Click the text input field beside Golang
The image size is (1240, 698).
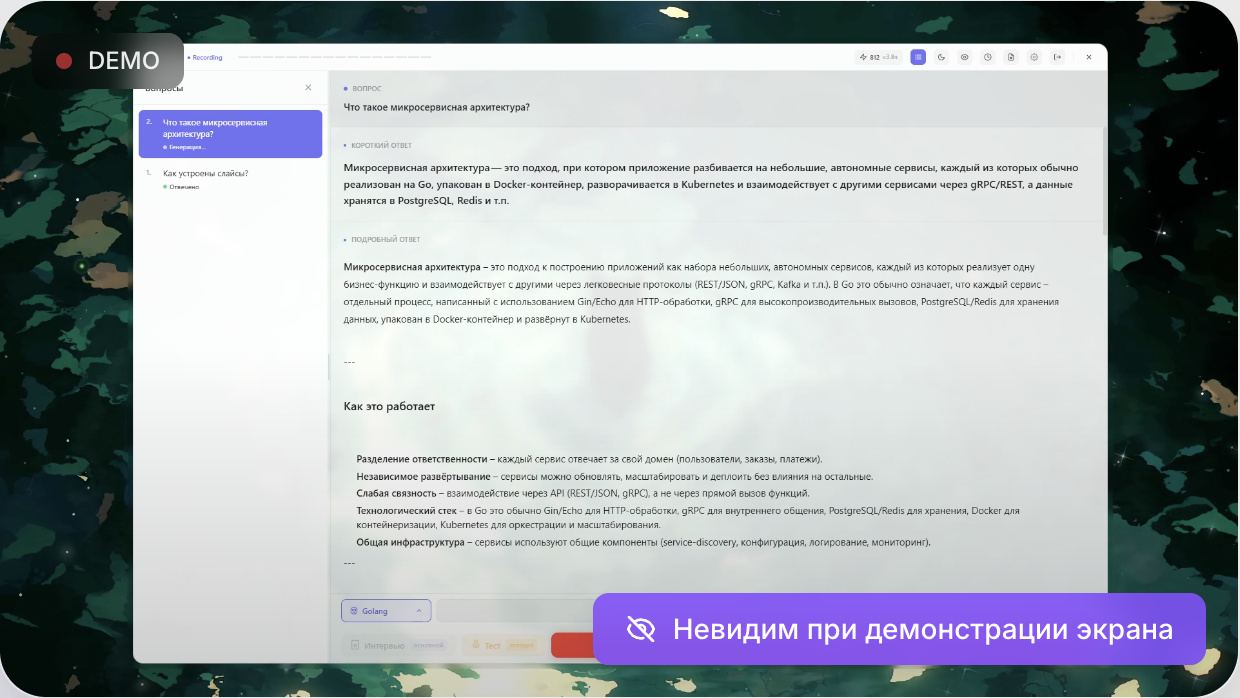click(515, 610)
